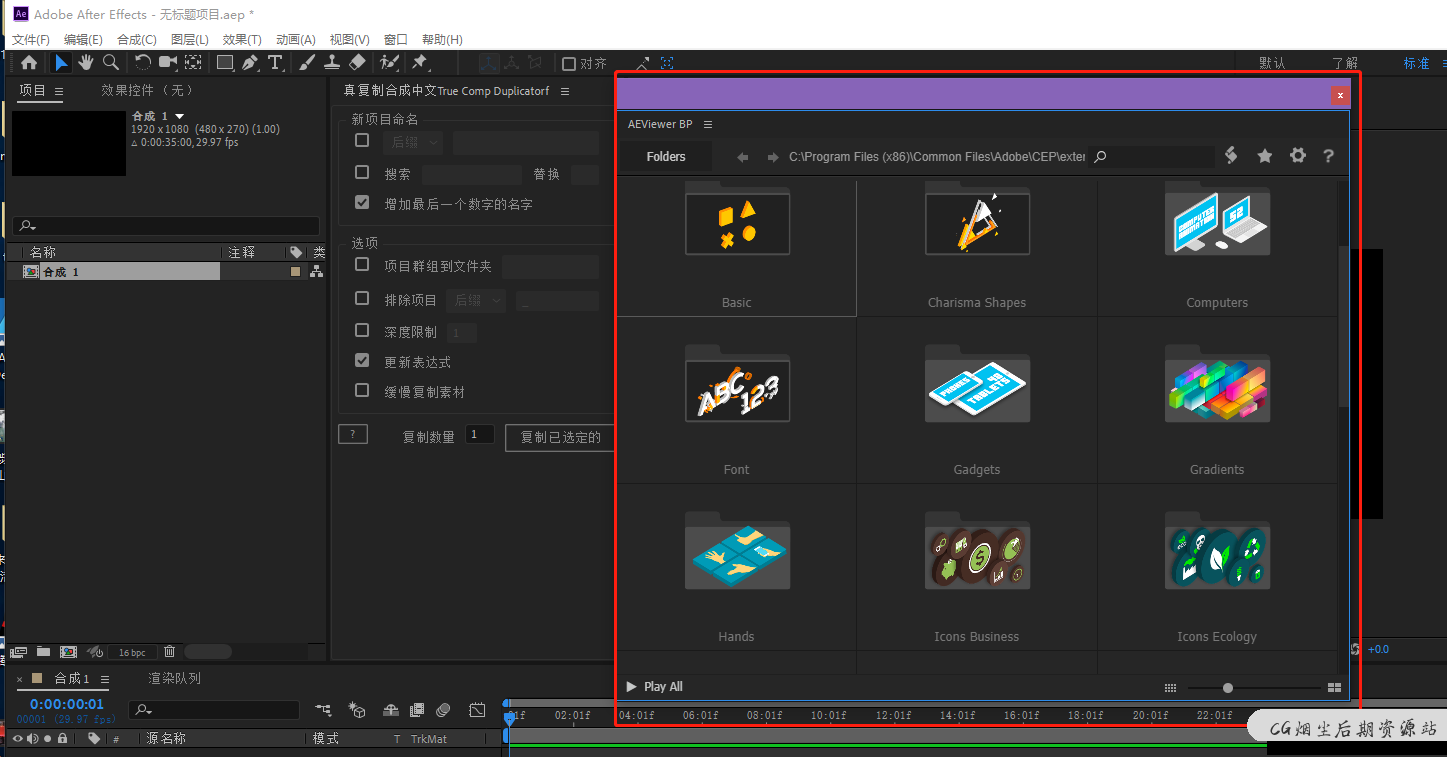Image resolution: width=1447 pixels, height=757 pixels.
Task: Enable frame blending icon in timeline
Action: click(417, 710)
